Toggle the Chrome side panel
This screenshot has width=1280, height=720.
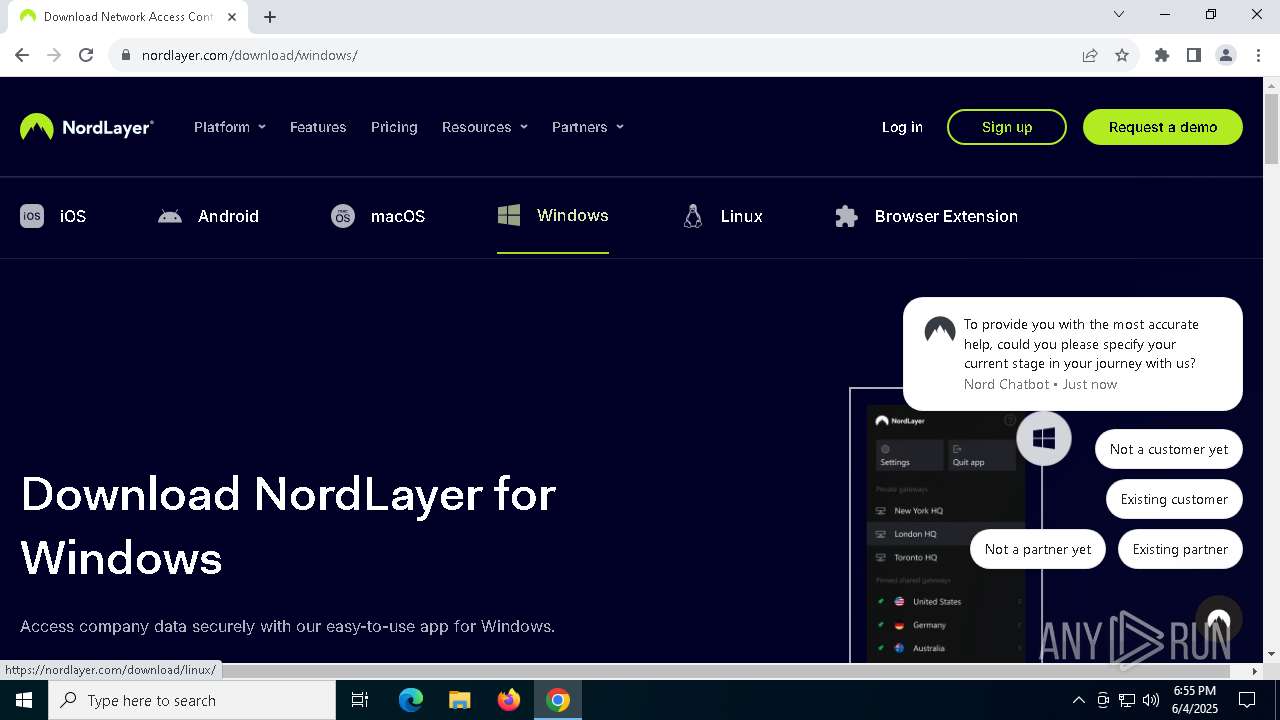click(x=1194, y=55)
